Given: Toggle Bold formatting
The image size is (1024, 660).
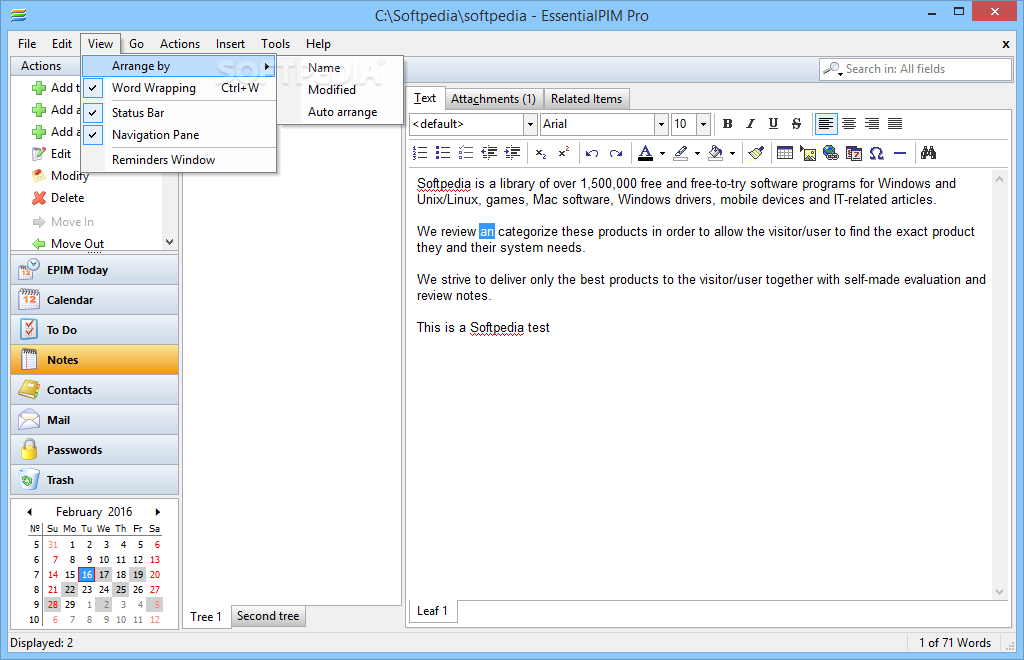Looking at the screenshot, I should tap(727, 123).
